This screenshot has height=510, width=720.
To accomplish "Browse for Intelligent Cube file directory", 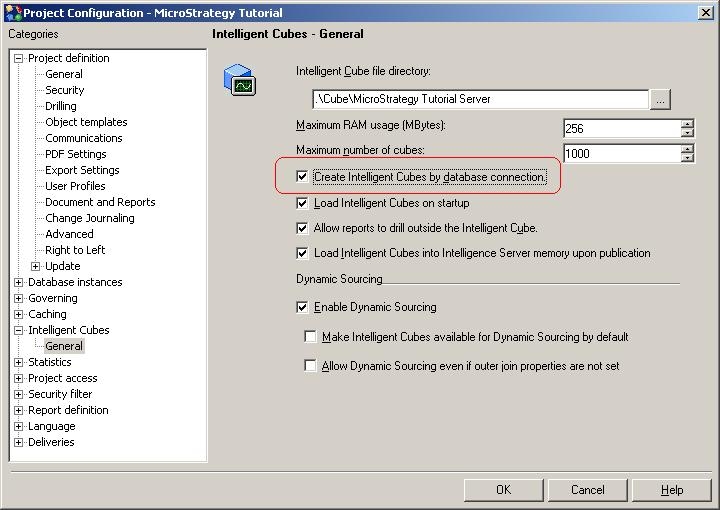I will coord(660,100).
